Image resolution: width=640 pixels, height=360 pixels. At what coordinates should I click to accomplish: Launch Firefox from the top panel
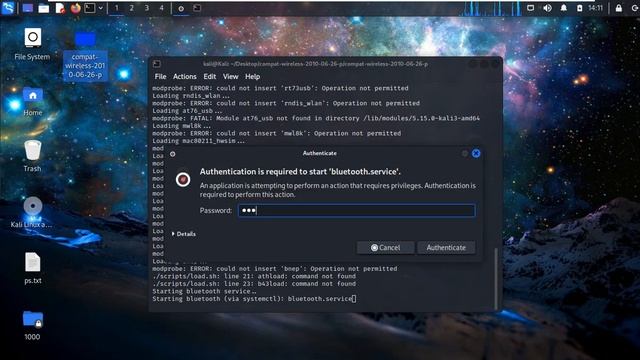(76, 8)
